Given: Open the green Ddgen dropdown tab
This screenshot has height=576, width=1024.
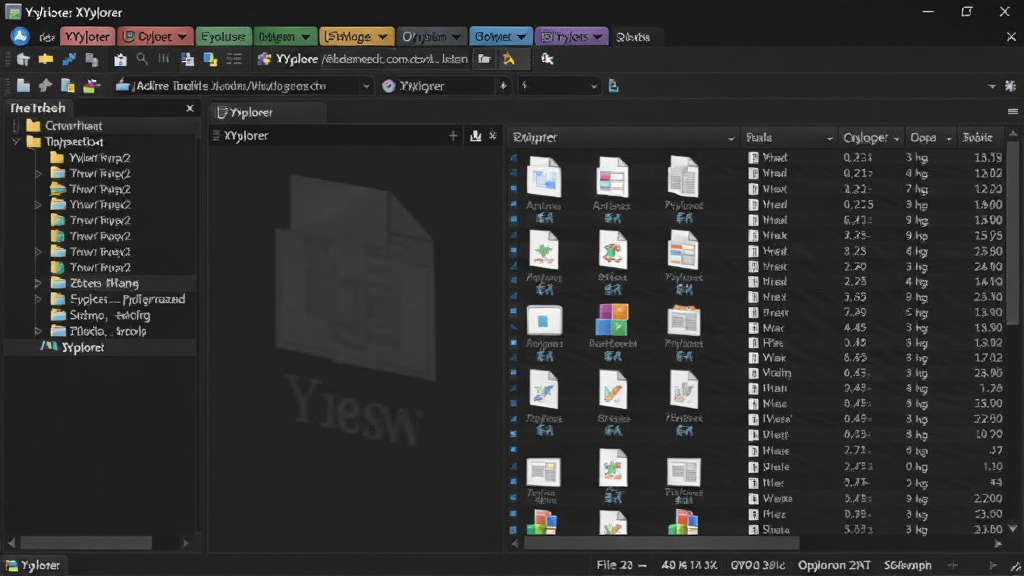Looking at the screenshot, I should point(284,37).
